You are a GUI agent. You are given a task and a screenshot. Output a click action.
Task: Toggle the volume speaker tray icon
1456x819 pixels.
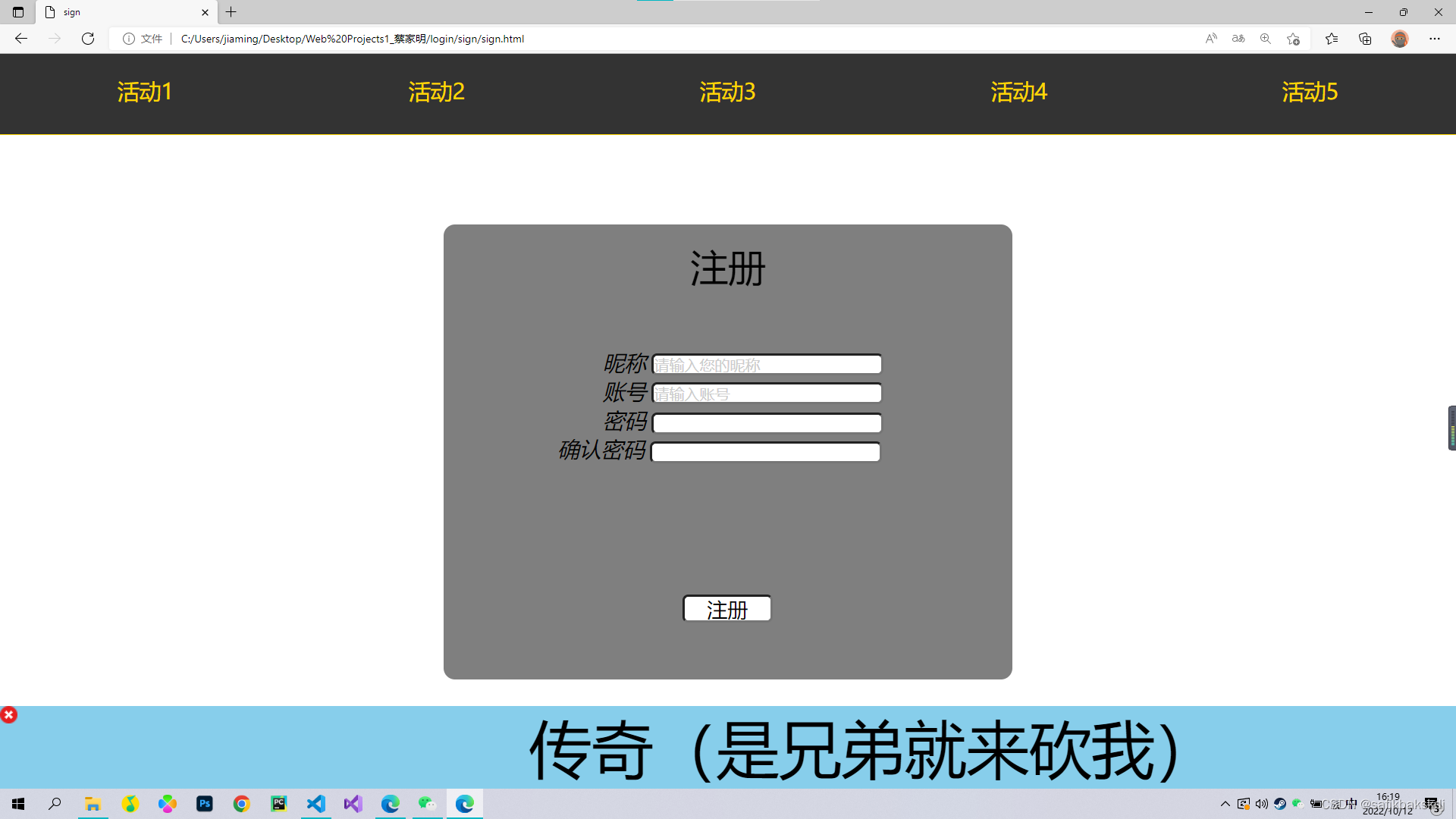[1262, 804]
